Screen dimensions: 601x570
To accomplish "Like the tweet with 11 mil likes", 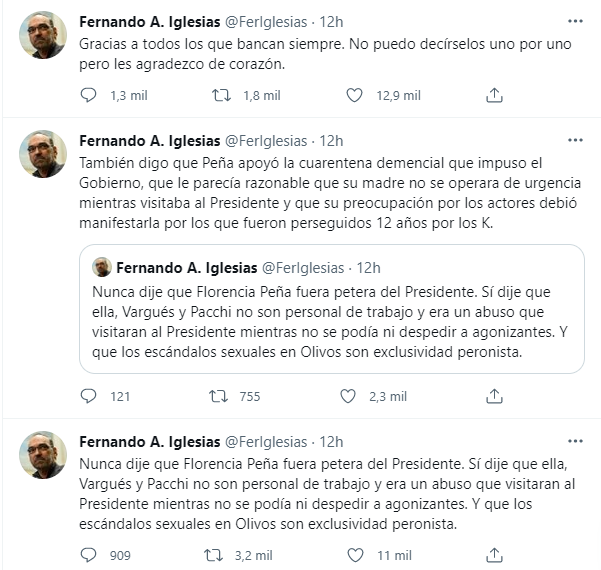I will (x=355, y=555).
